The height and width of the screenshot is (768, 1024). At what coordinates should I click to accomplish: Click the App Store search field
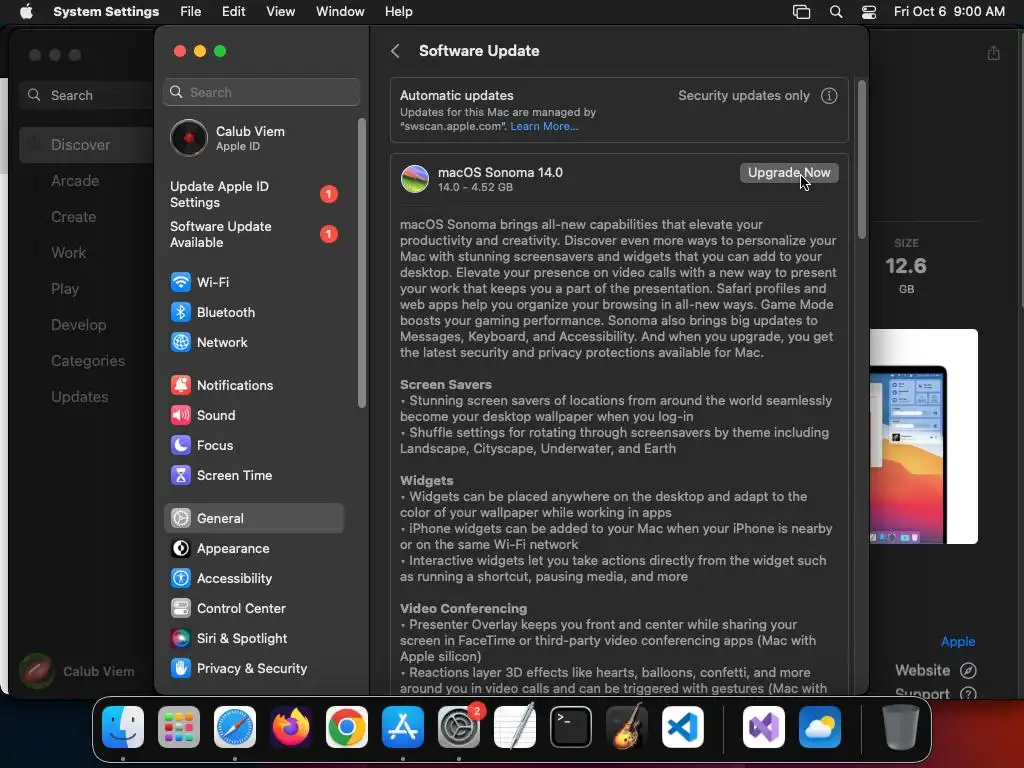(x=88, y=95)
